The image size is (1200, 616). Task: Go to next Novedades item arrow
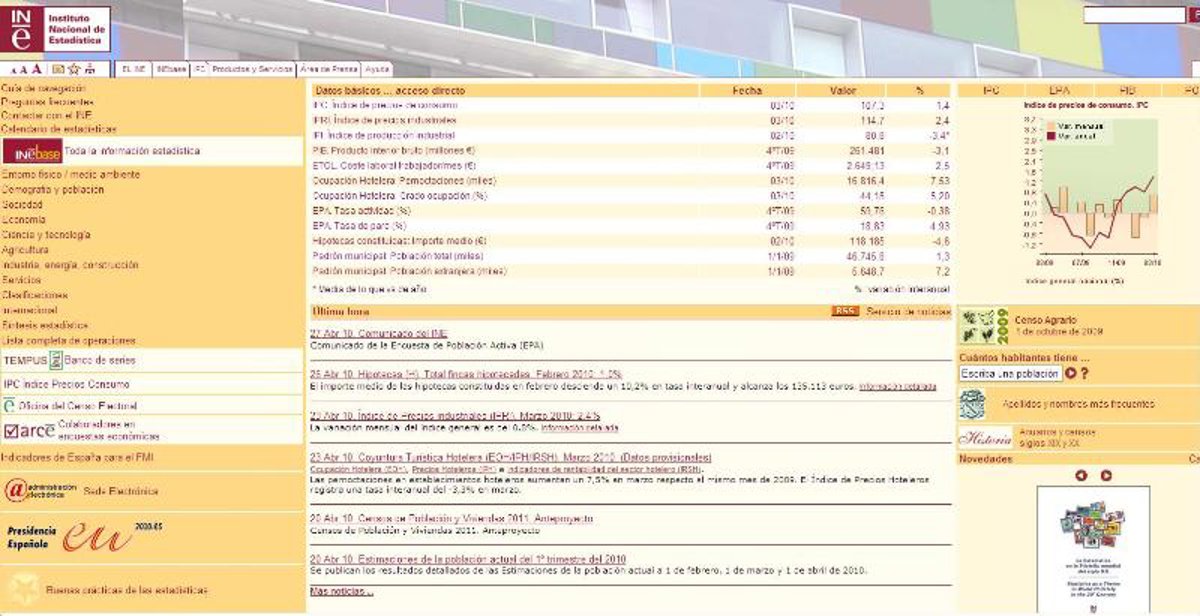coord(1106,475)
